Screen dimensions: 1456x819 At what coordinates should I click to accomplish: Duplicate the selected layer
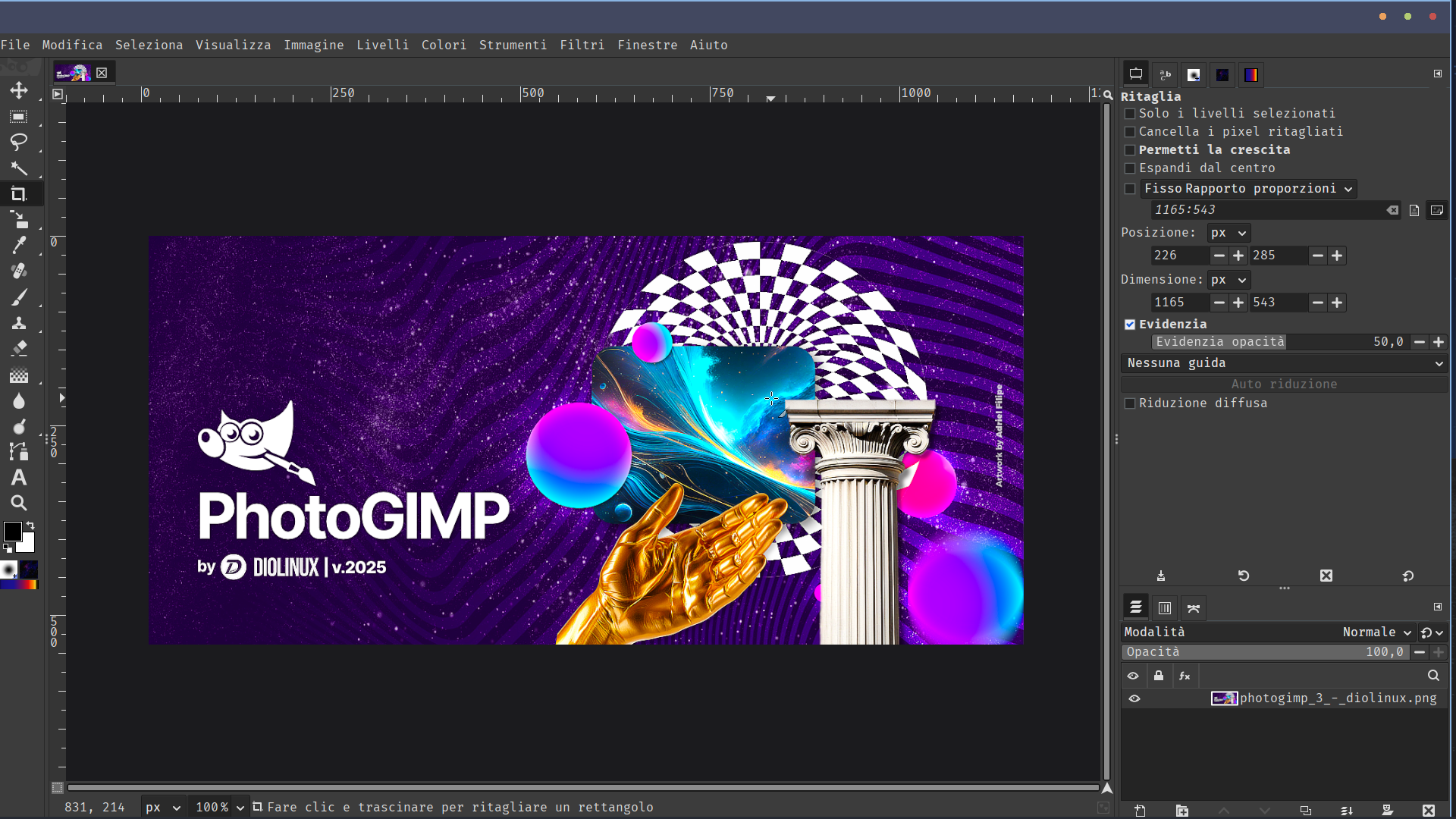pyautogui.click(x=1306, y=810)
